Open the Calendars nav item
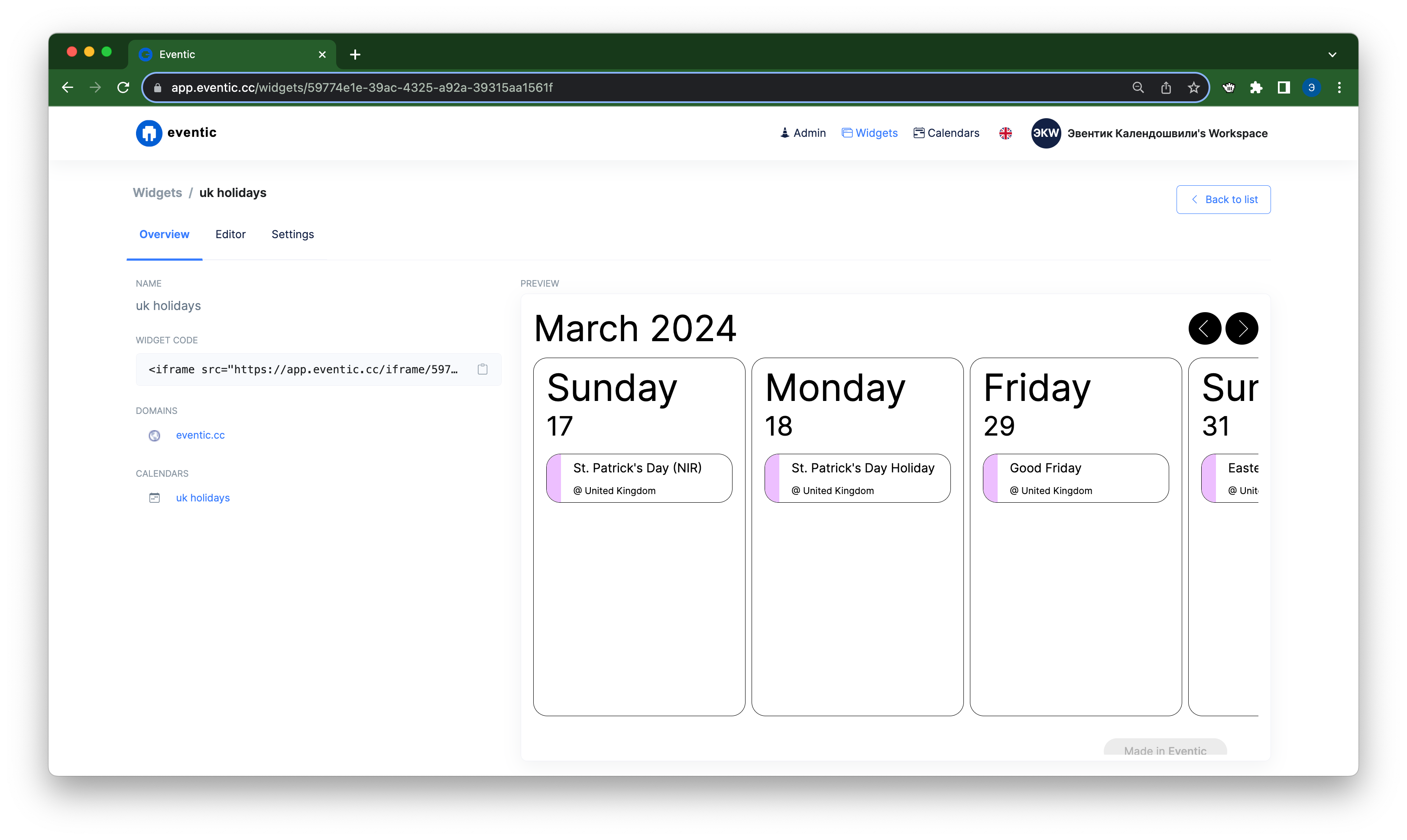This screenshot has width=1407, height=840. pyautogui.click(x=946, y=133)
